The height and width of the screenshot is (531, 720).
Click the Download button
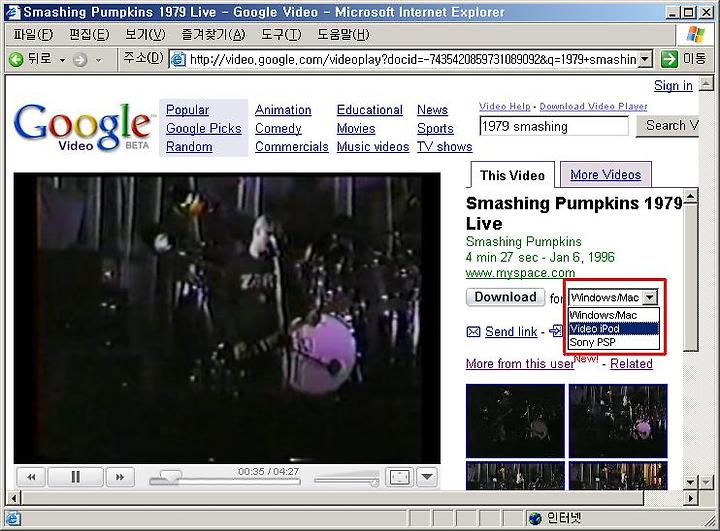[505, 297]
